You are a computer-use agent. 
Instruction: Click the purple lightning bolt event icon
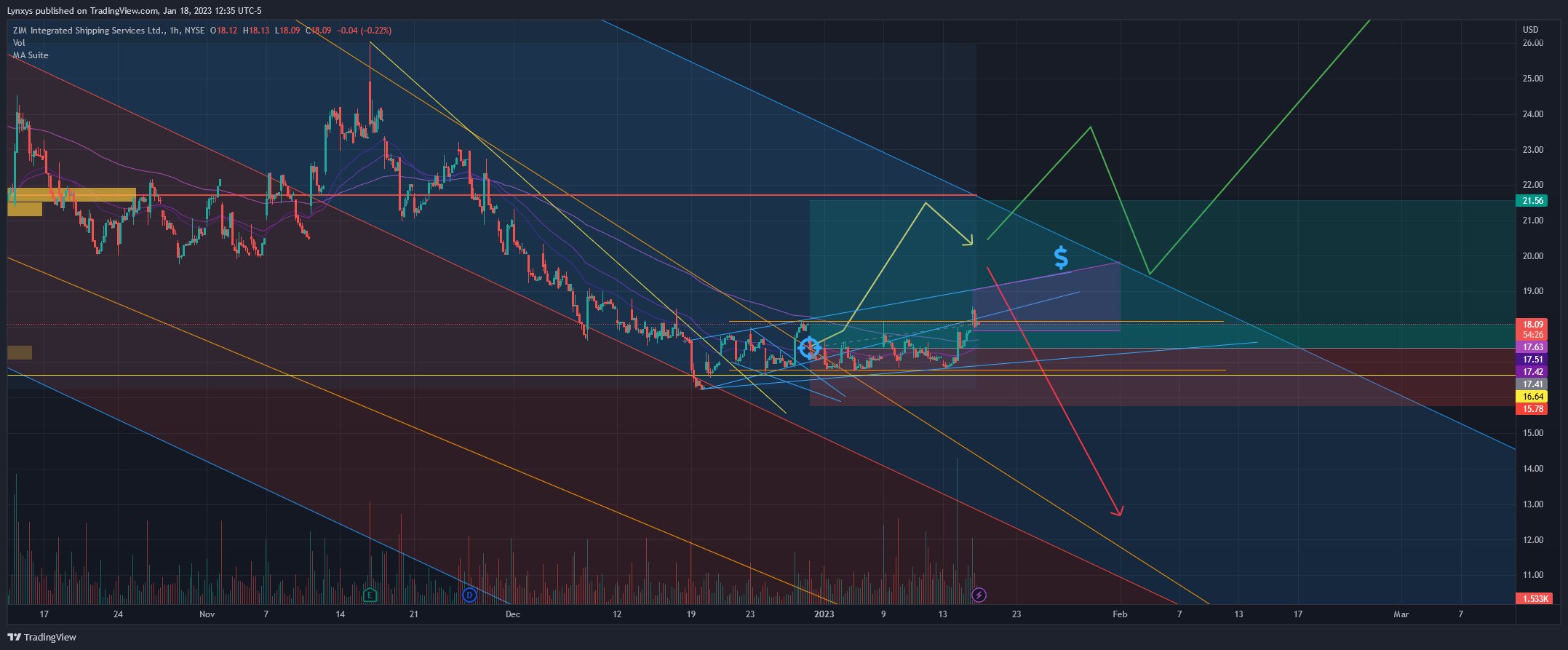979,595
